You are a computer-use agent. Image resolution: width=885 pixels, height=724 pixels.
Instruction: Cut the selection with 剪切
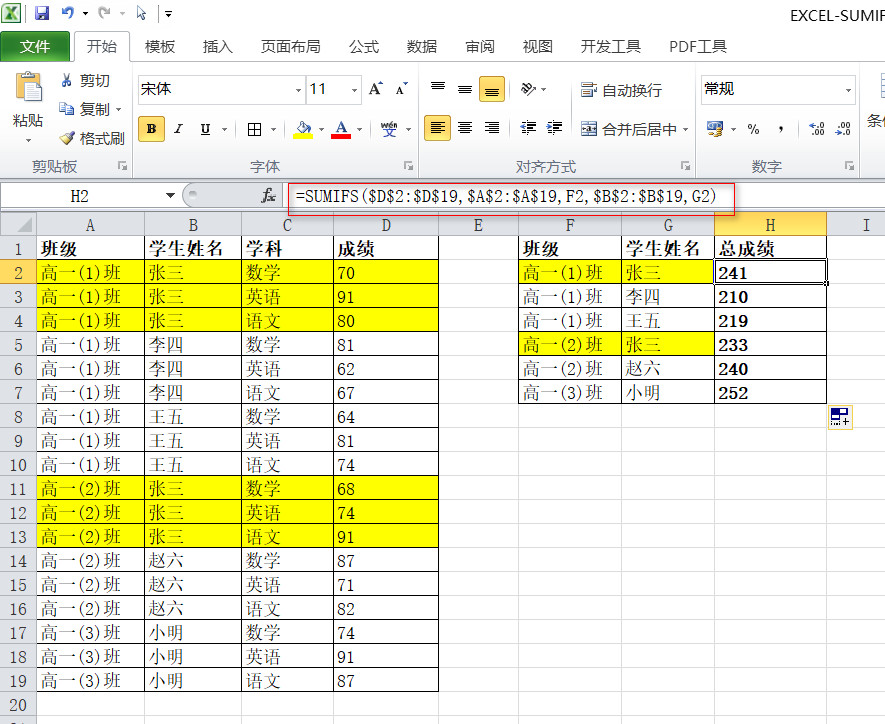coord(85,81)
